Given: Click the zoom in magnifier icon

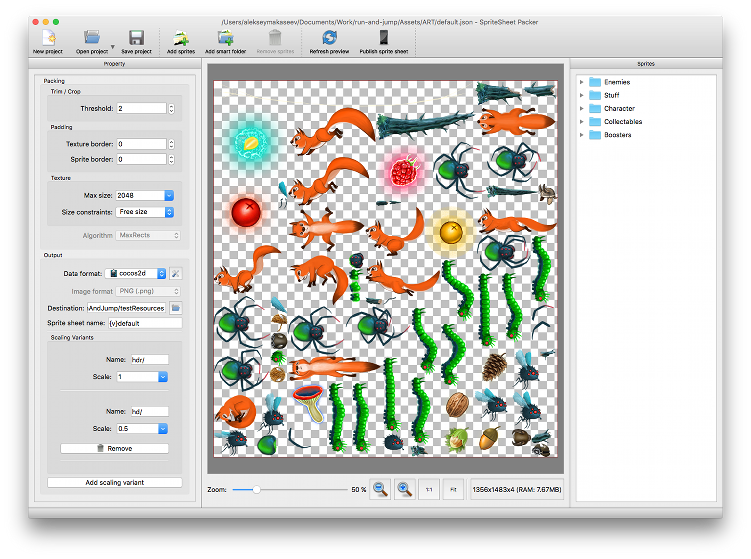Looking at the screenshot, I should (405, 490).
